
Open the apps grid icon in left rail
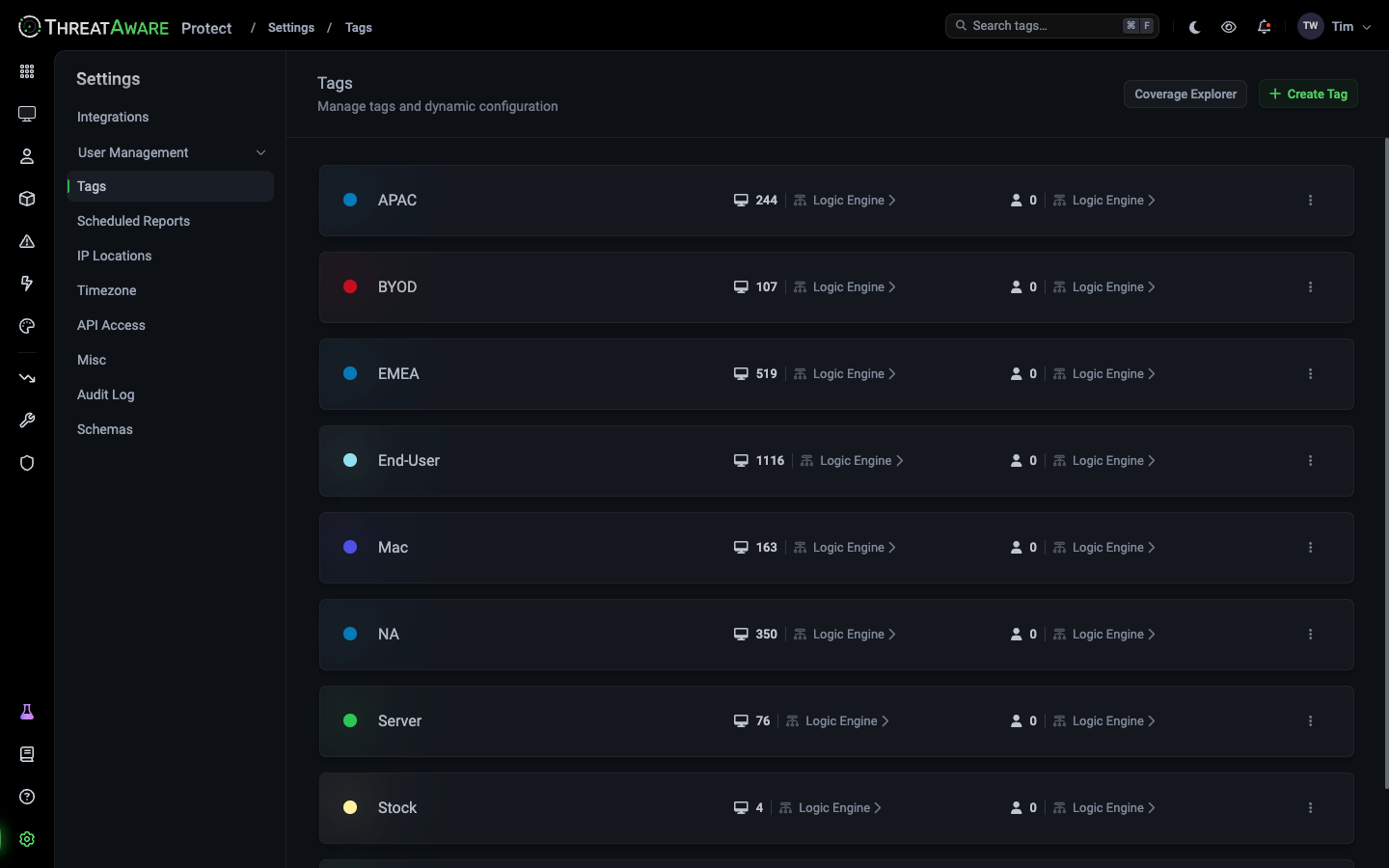[27, 71]
